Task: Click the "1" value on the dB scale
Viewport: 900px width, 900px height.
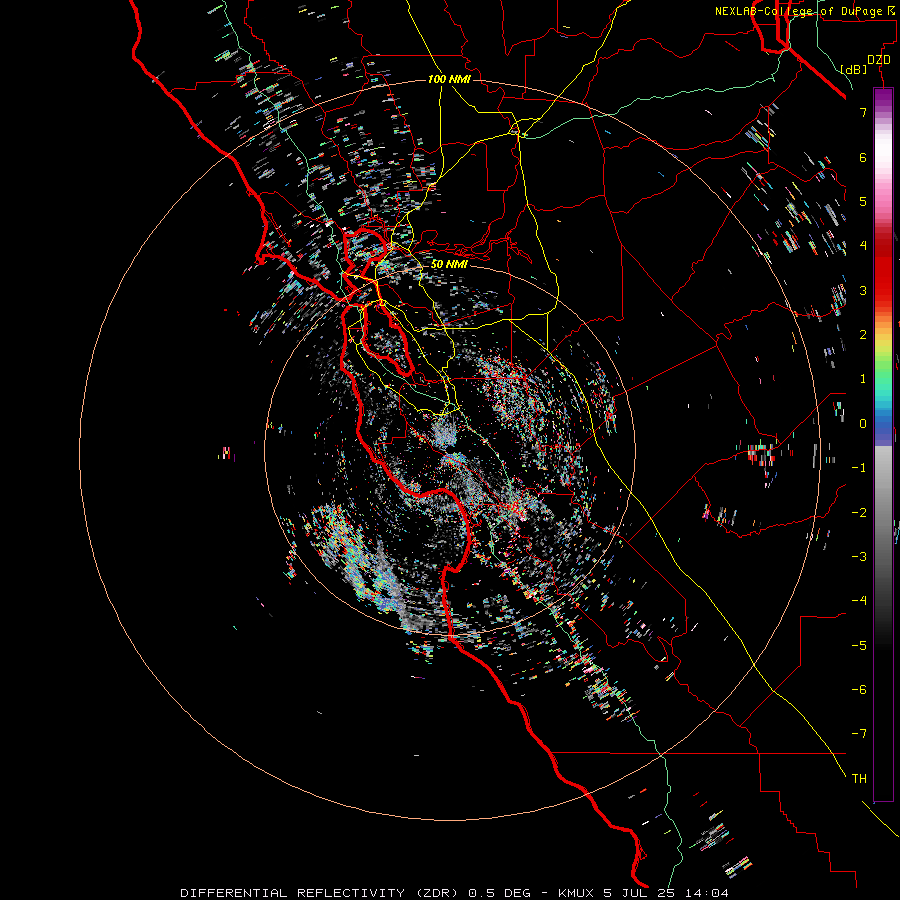Action: click(x=863, y=379)
